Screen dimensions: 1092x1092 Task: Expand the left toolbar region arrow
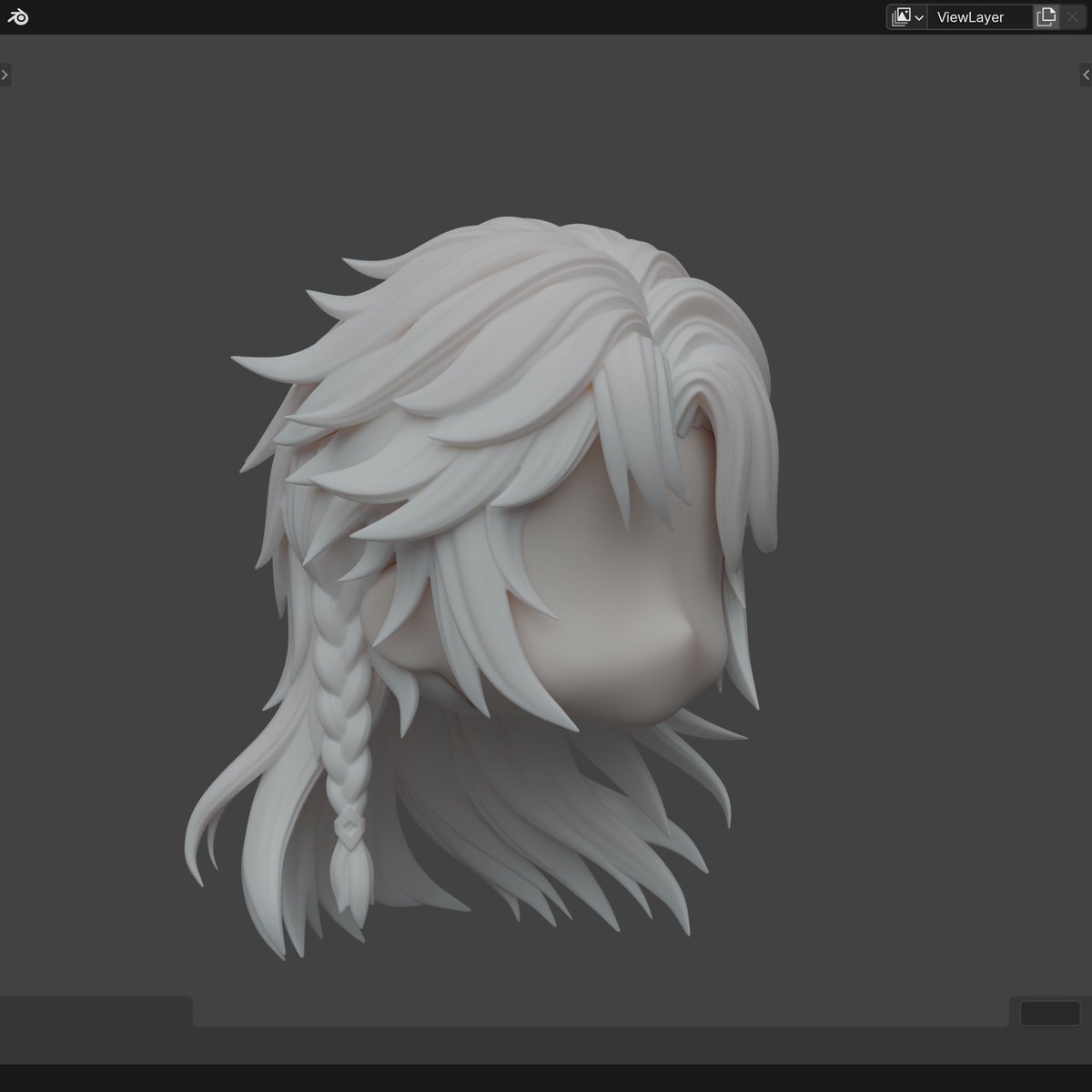tap(5, 75)
